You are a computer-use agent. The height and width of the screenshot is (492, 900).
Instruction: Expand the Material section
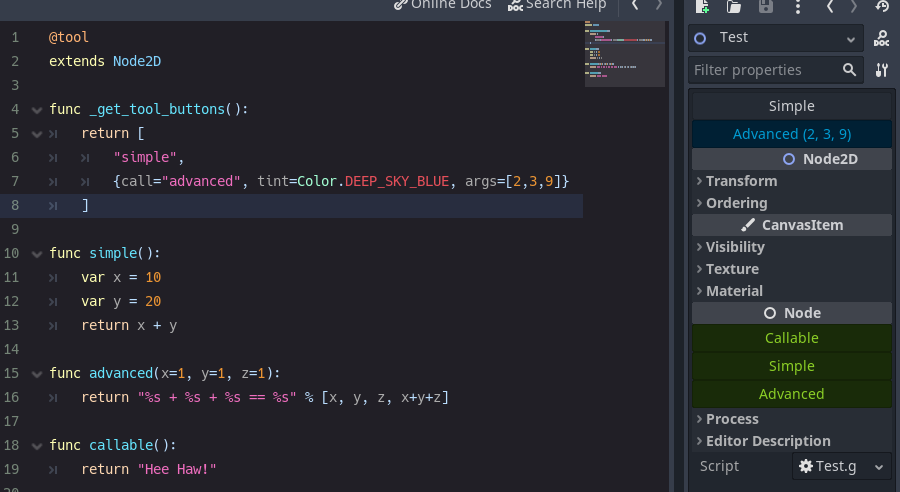click(x=792, y=291)
